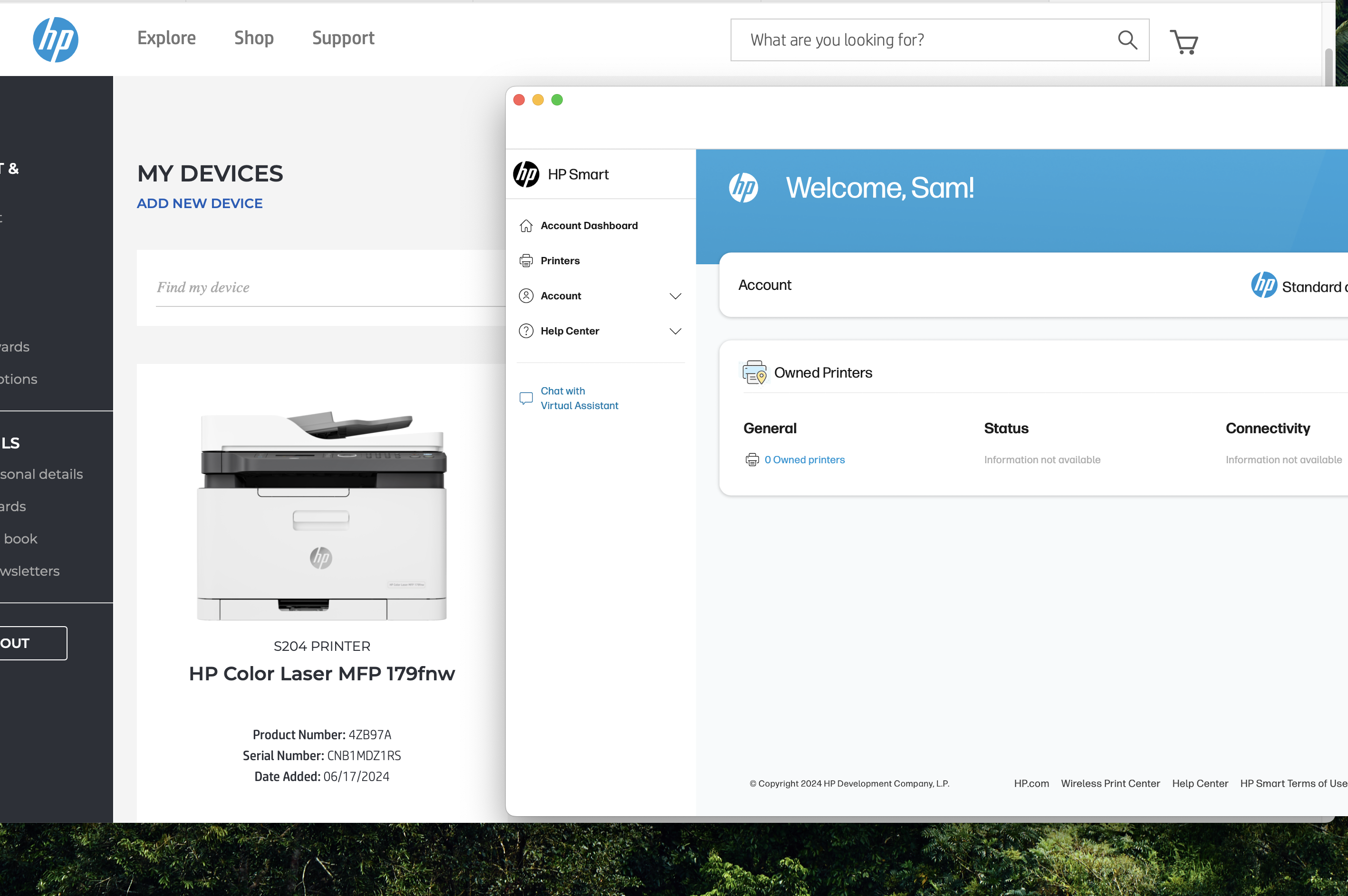Image resolution: width=1348 pixels, height=896 pixels.
Task: Click the 0 Owned printers link
Action: coord(804,459)
